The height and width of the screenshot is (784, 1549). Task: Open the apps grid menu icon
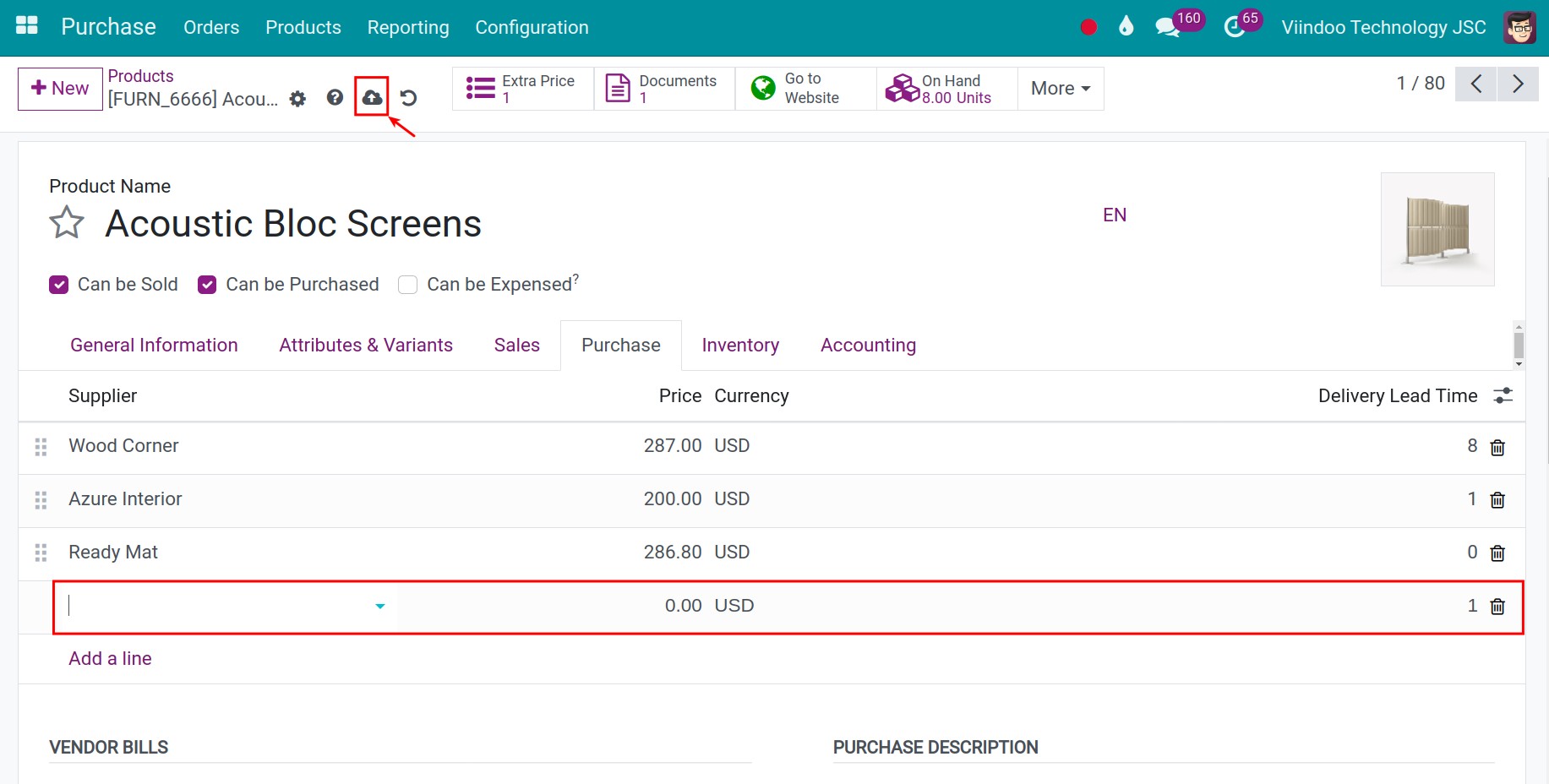[x=27, y=26]
